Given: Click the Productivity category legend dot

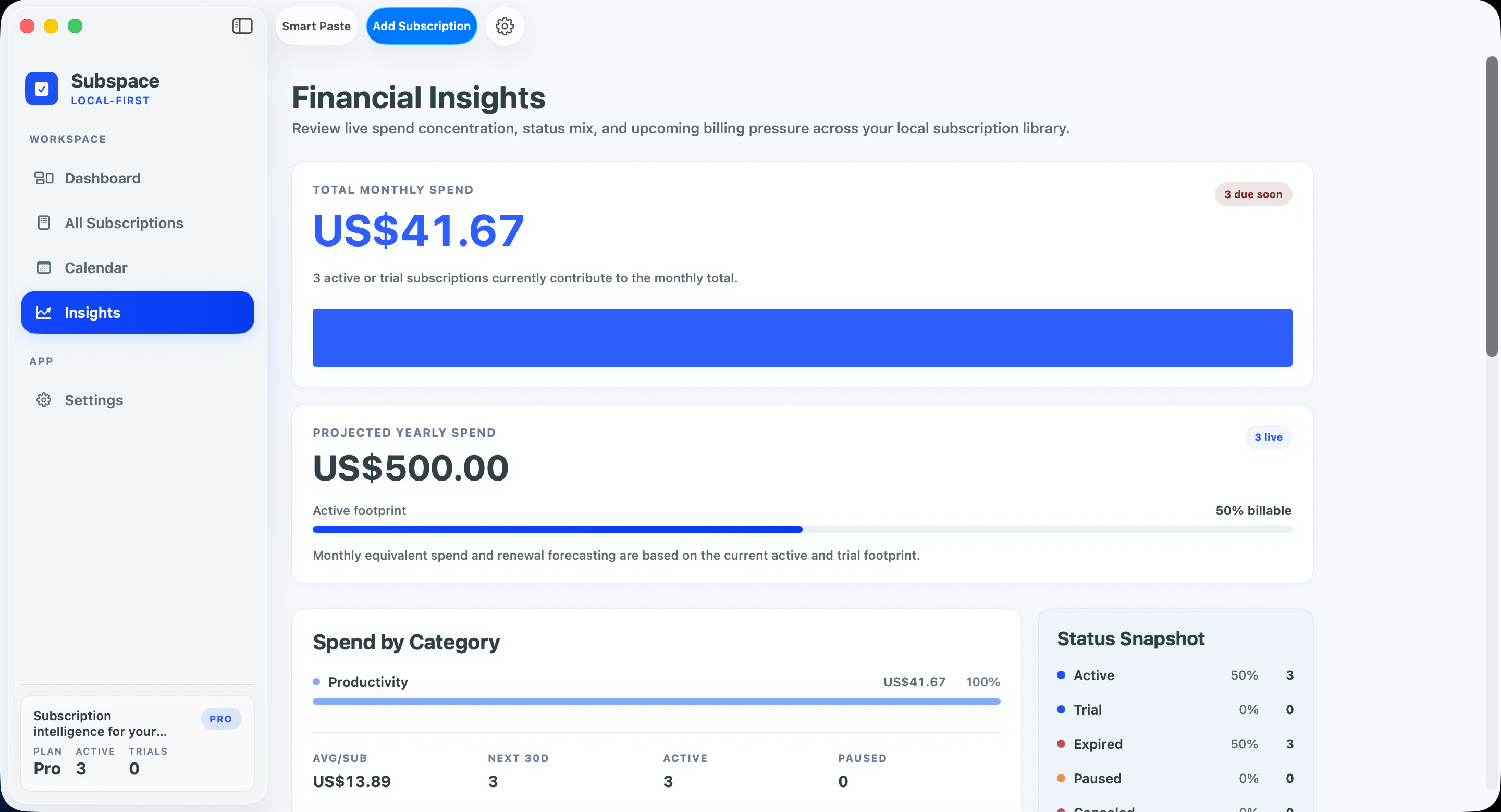Looking at the screenshot, I should coord(316,682).
